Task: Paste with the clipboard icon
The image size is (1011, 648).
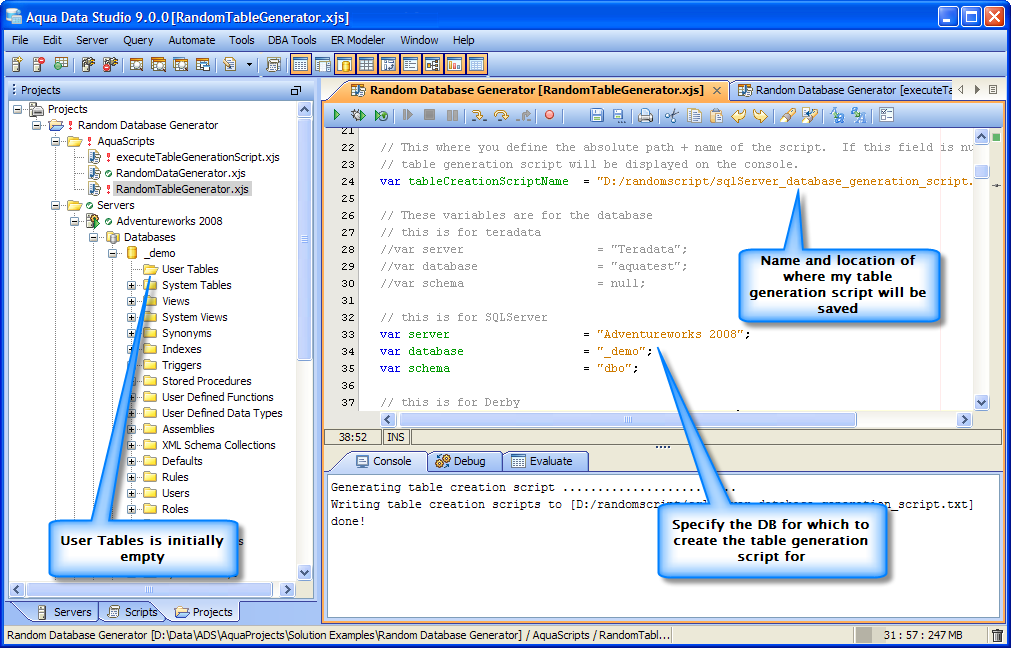Action: [x=716, y=115]
